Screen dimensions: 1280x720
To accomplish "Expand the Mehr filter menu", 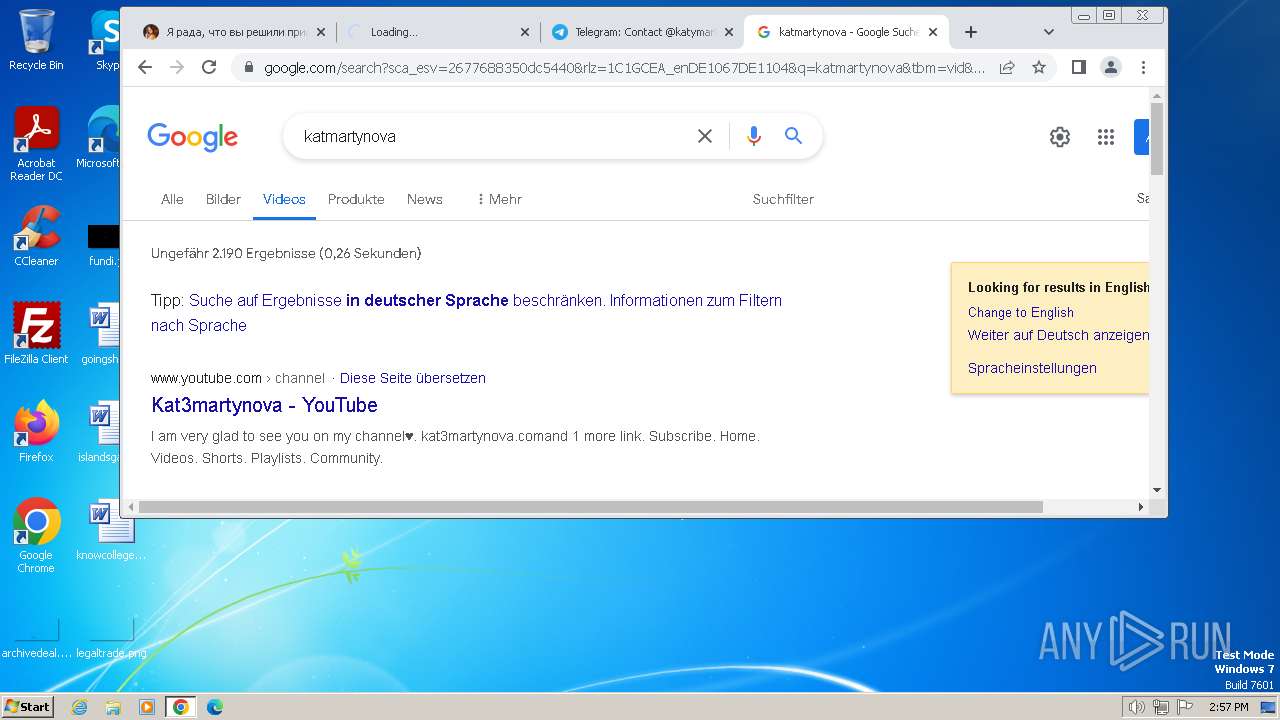I will click(x=499, y=199).
